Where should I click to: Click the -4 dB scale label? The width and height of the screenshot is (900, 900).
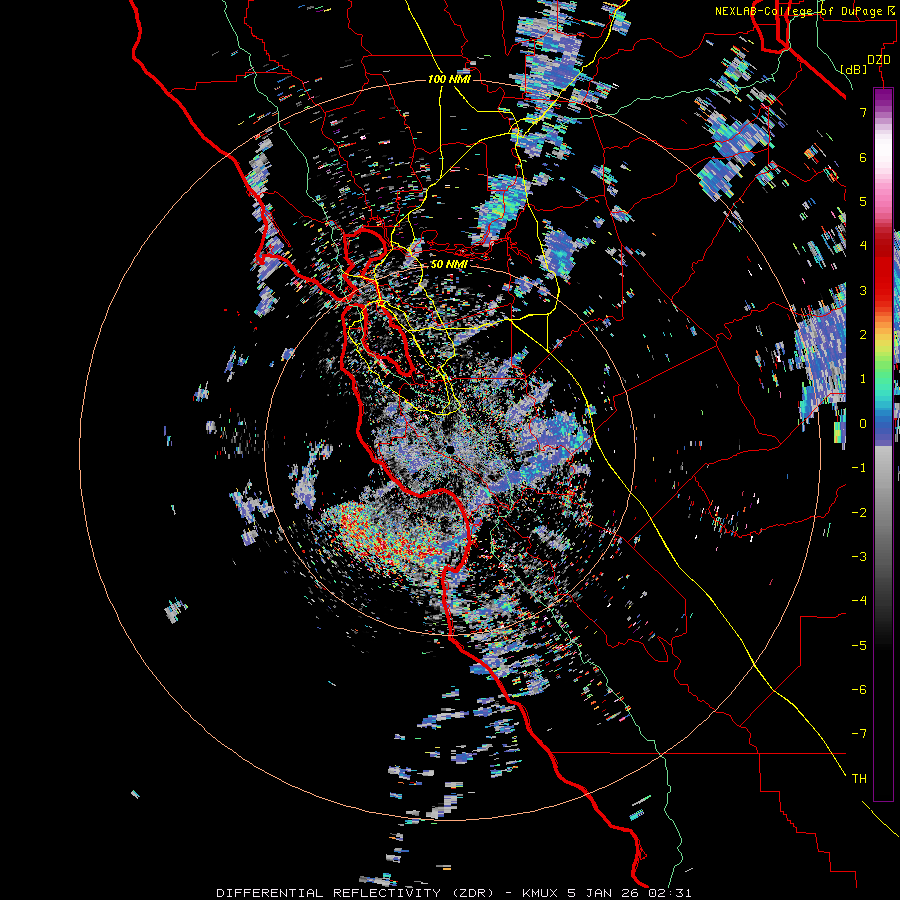pos(859,601)
